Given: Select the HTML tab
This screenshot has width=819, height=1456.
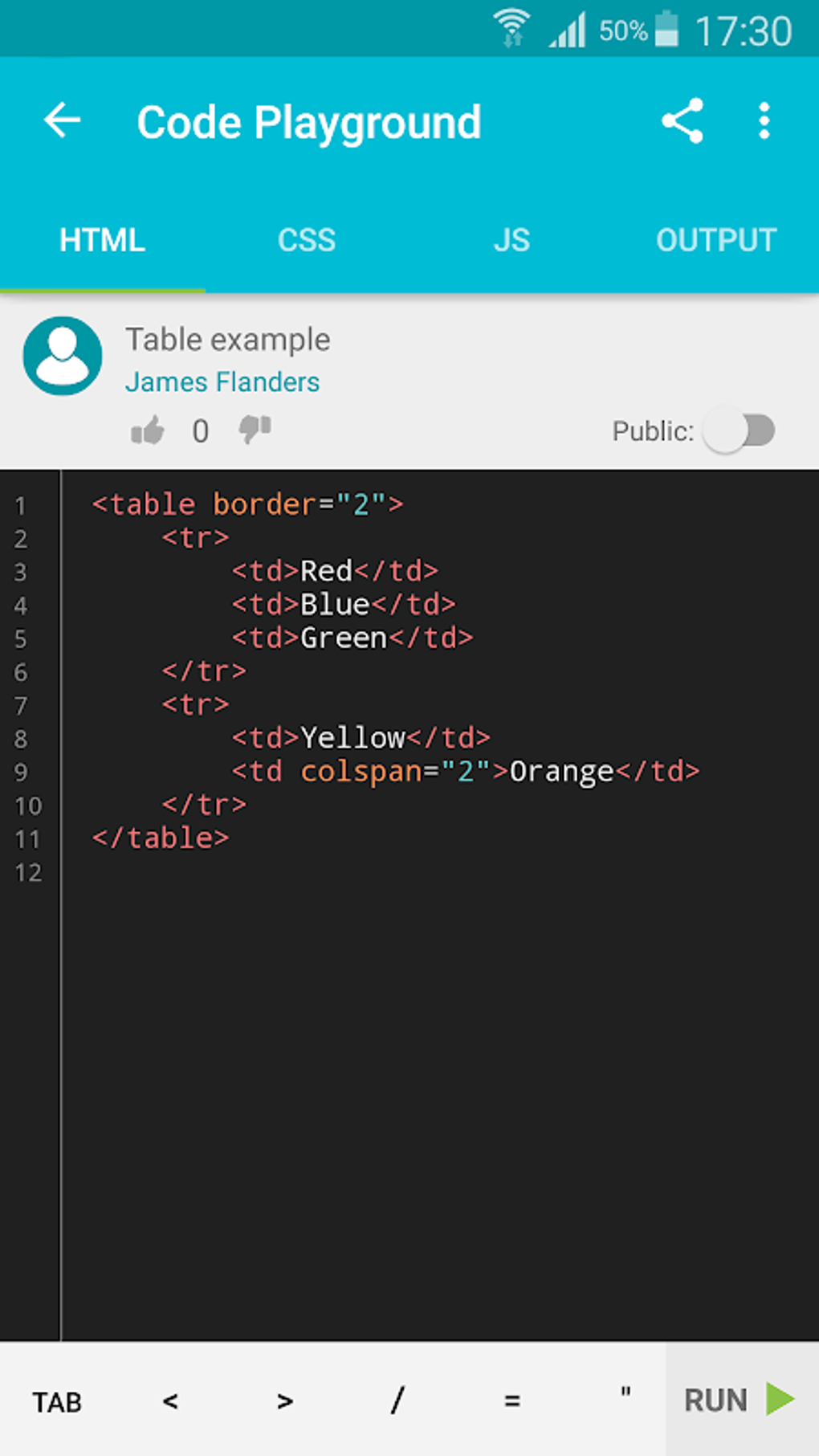Looking at the screenshot, I should click(x=102, y=239).
